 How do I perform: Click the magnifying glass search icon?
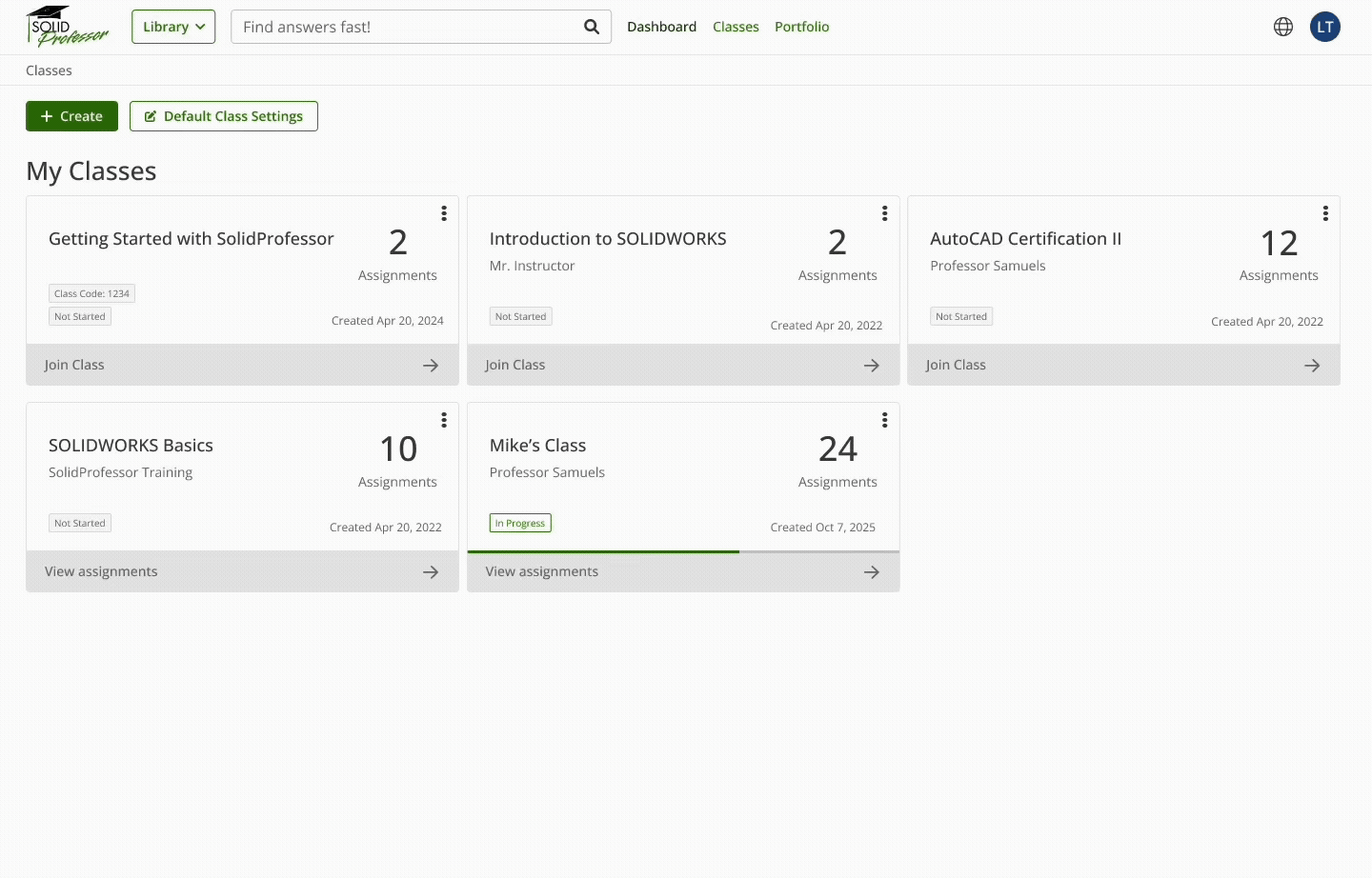click(x=592, y=27)
